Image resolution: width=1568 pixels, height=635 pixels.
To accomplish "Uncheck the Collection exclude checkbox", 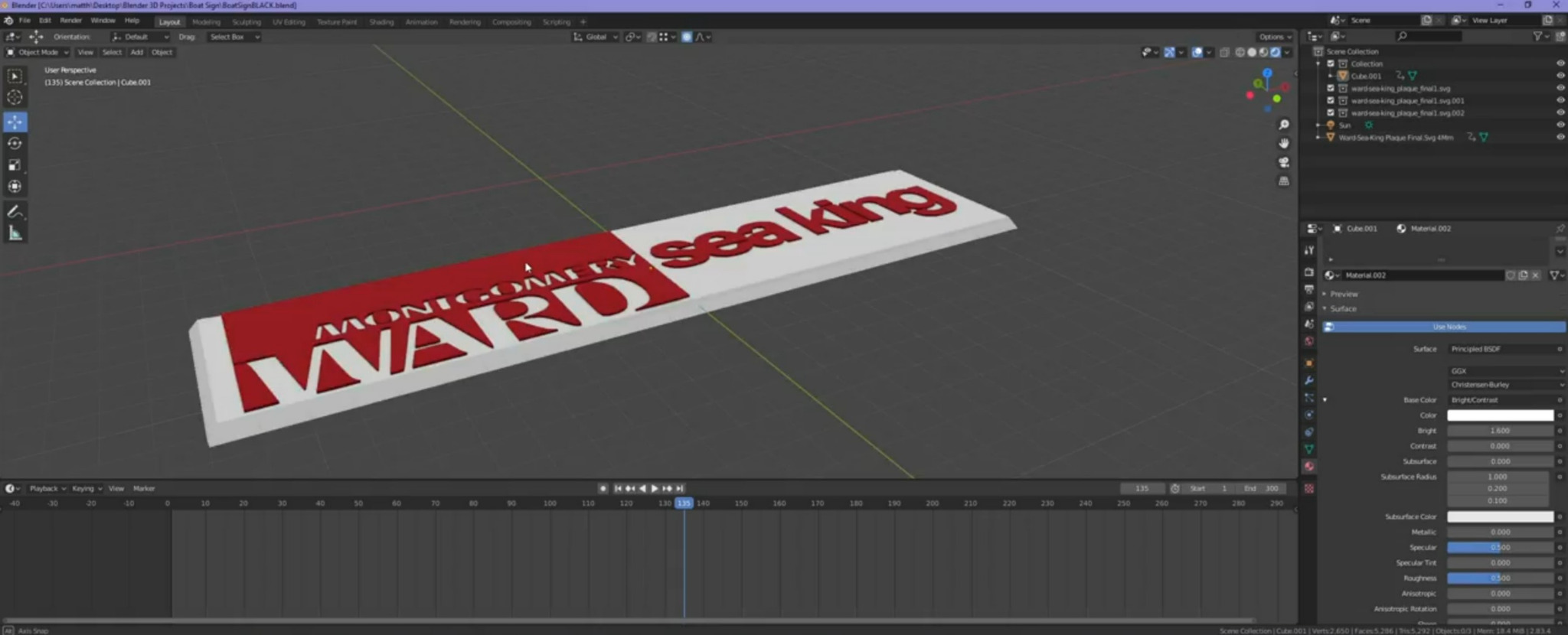I will point(1331,63).
